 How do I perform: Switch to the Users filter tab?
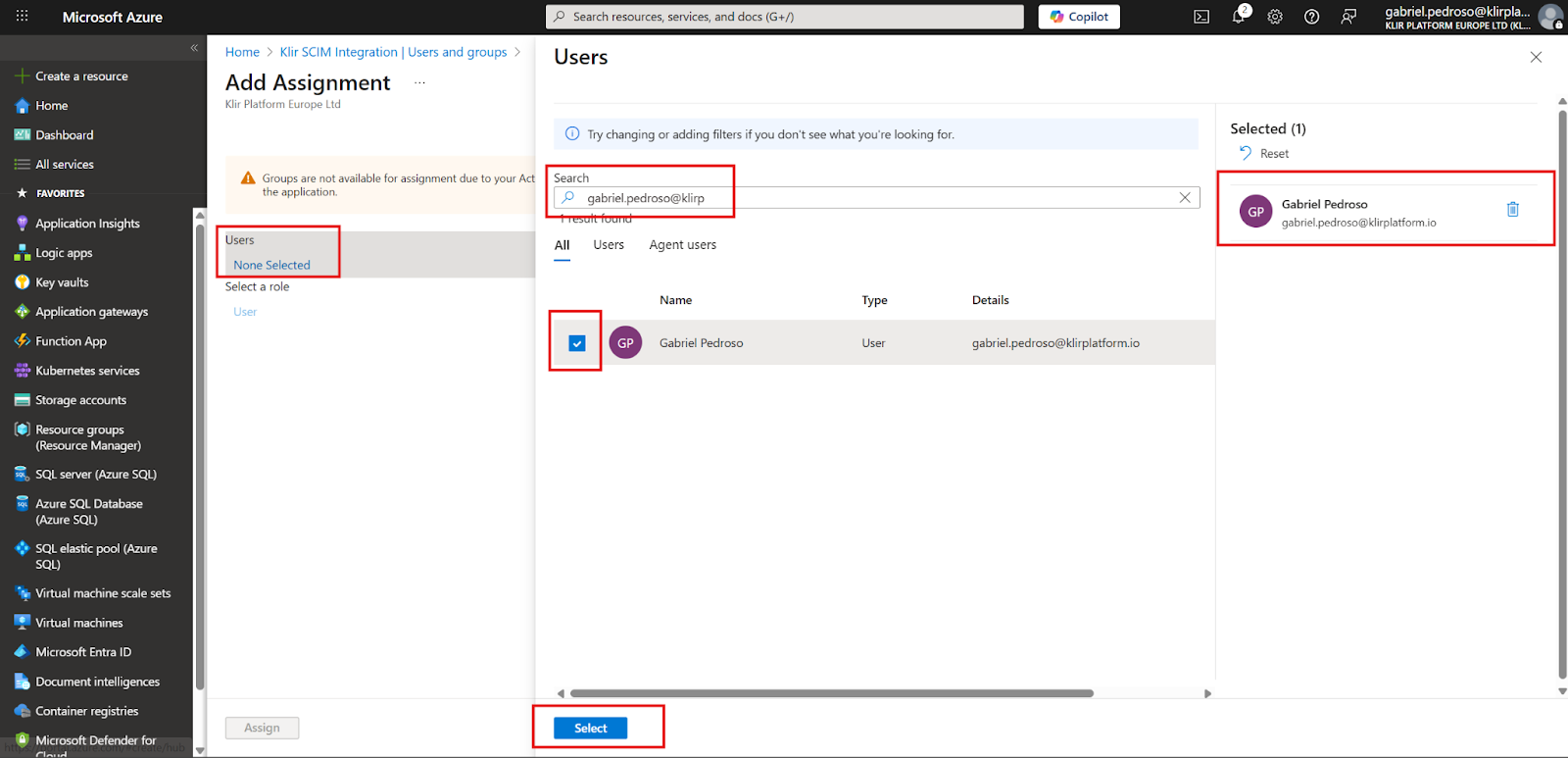(608, 245)
